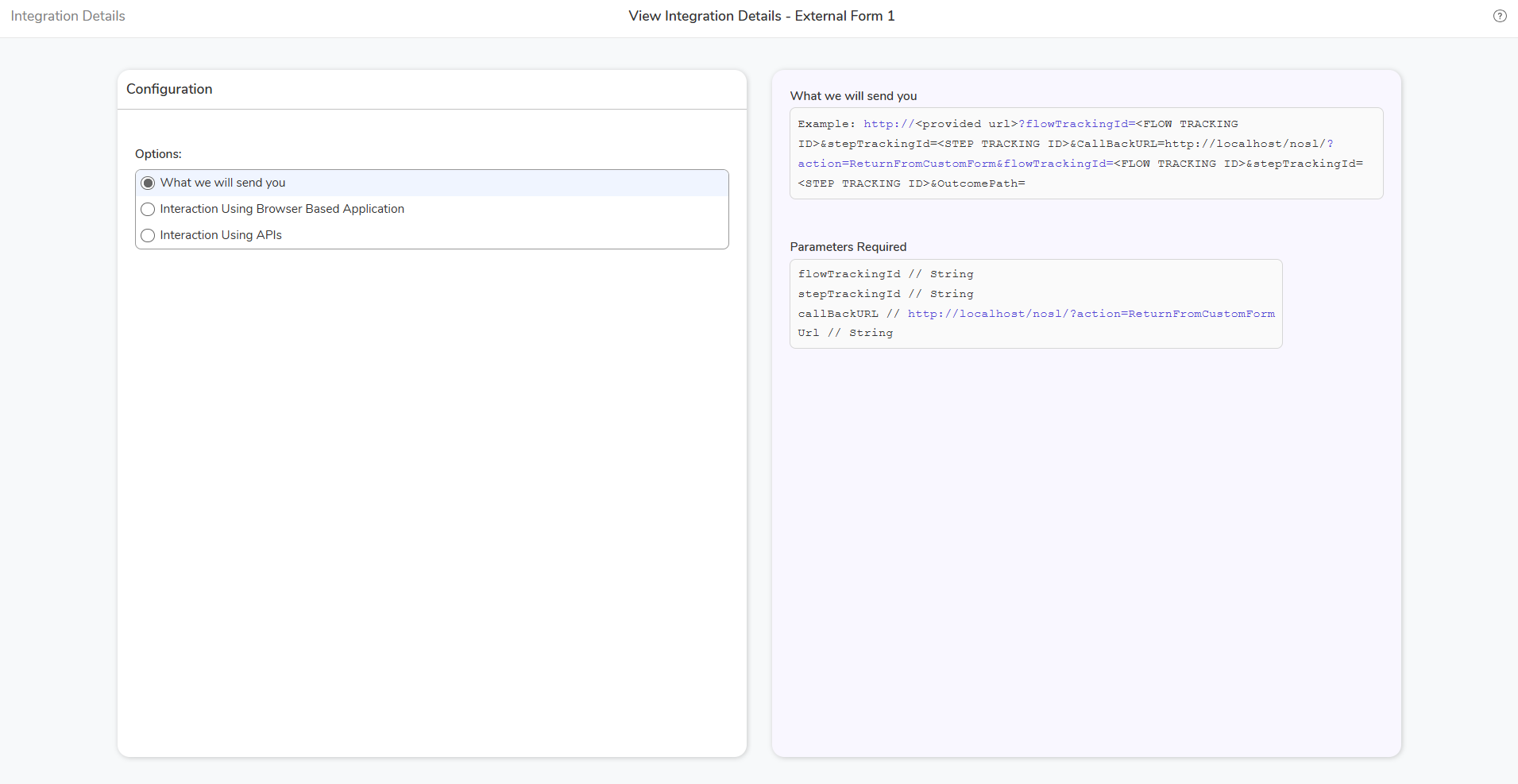The height and width of the screenshot is (784, 1518).
Task: Click the 'flowTrackingId // String' parameter line
Action: pyautogui.click(x=885, y=274)
